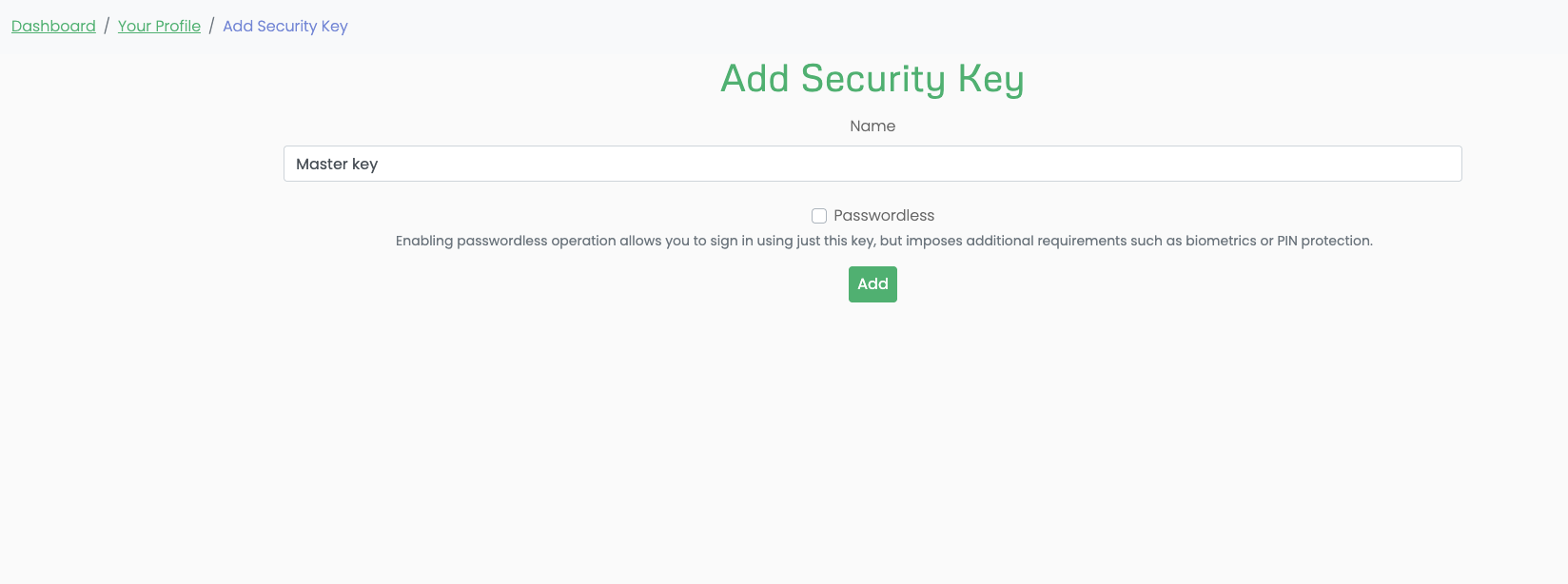Viewport: 1568px width, 584px height.
Task: Click the breadcrumb separator area
Action: pyautogui.click(x=108, y=26)
